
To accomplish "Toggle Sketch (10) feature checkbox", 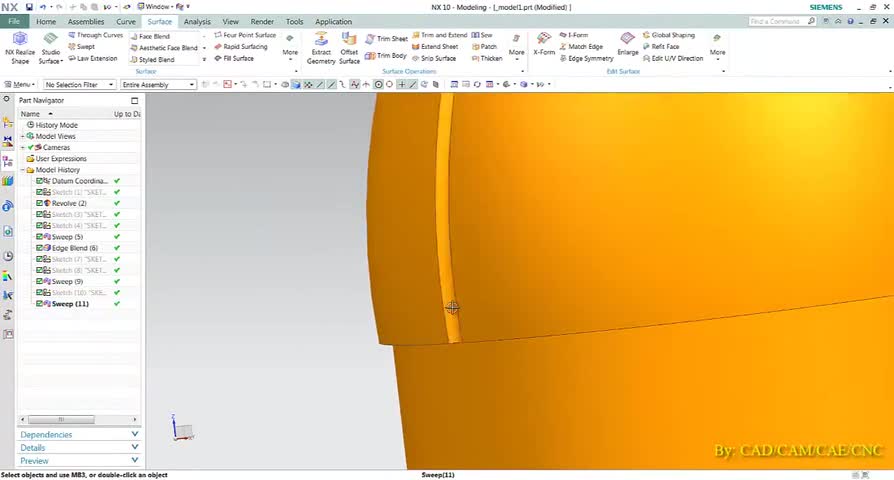I will pos(40,292).
